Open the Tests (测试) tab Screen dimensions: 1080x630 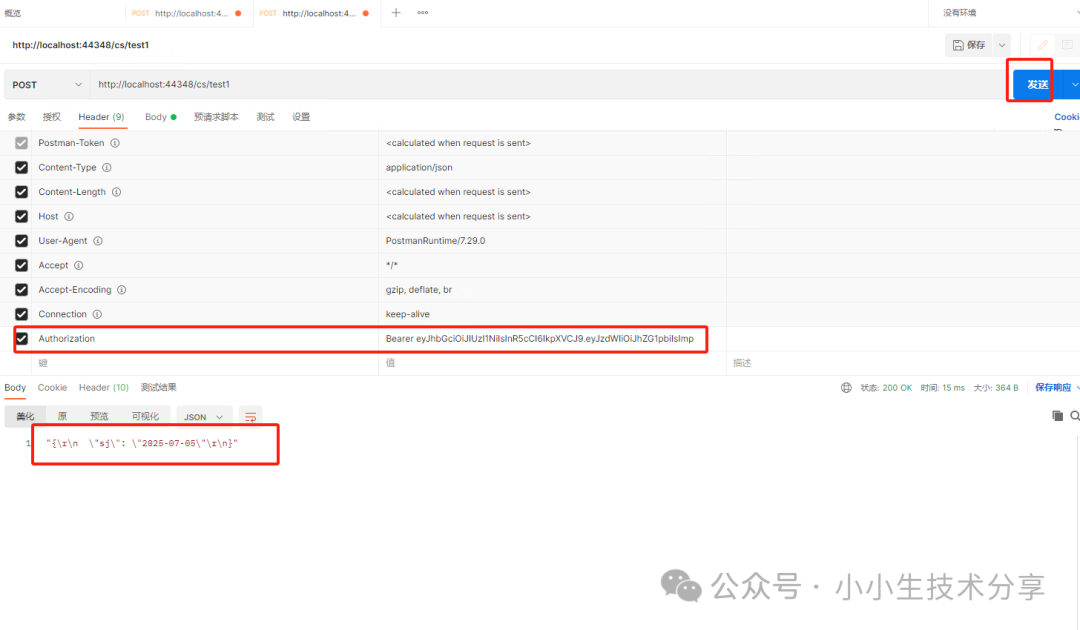point(265,117)
